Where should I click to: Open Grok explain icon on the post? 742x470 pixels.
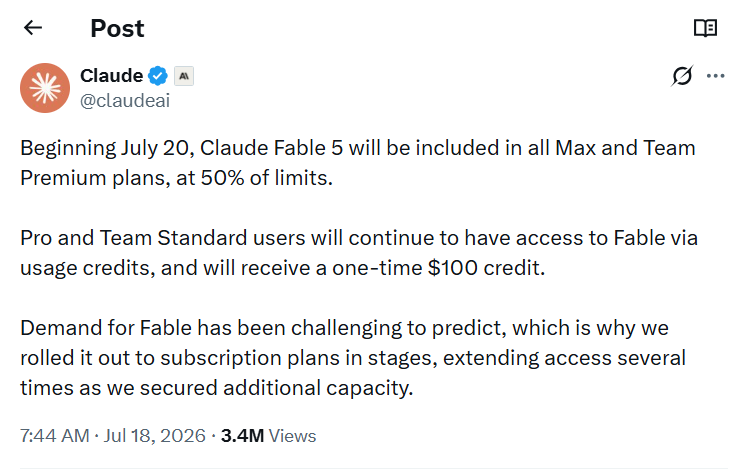point(682,76)
